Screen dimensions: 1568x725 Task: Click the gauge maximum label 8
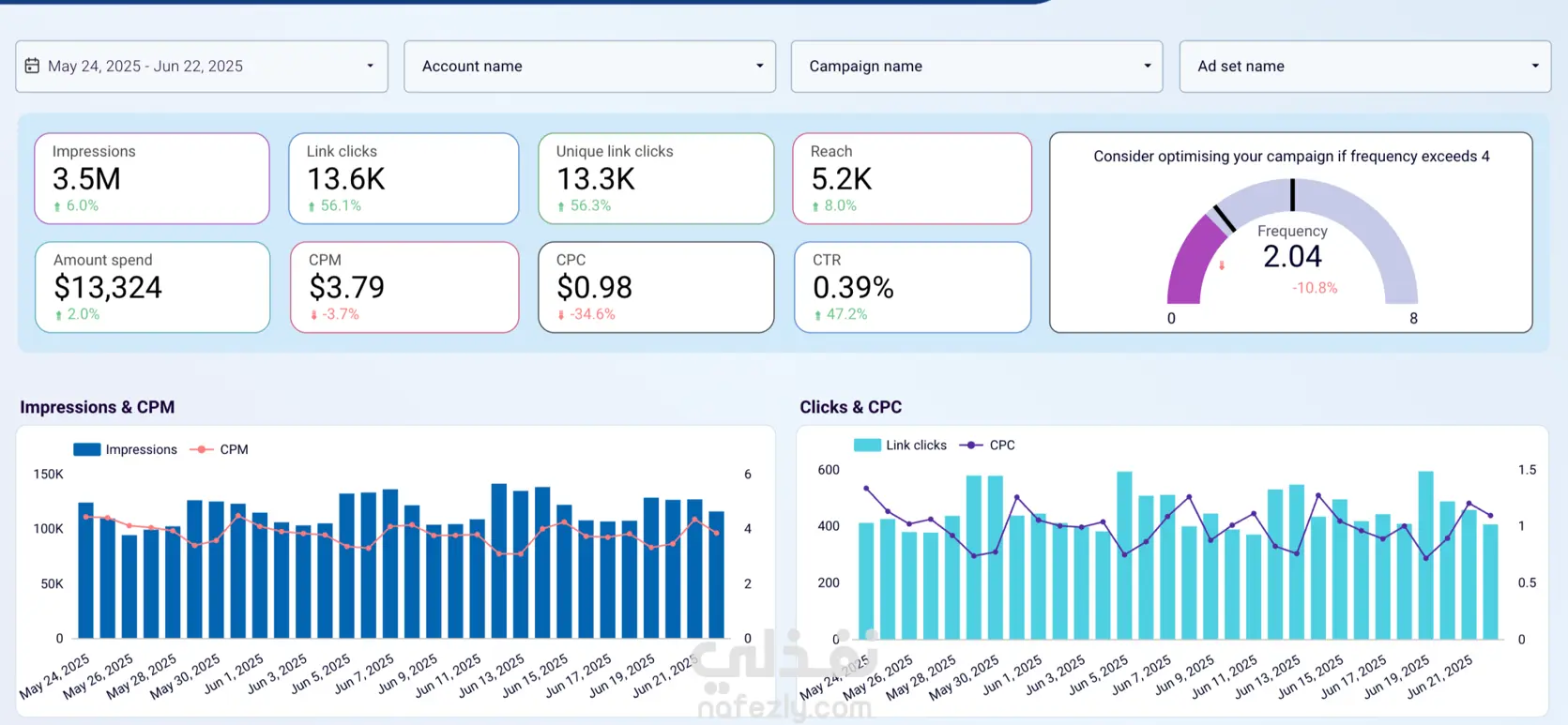coord(1413,319)
